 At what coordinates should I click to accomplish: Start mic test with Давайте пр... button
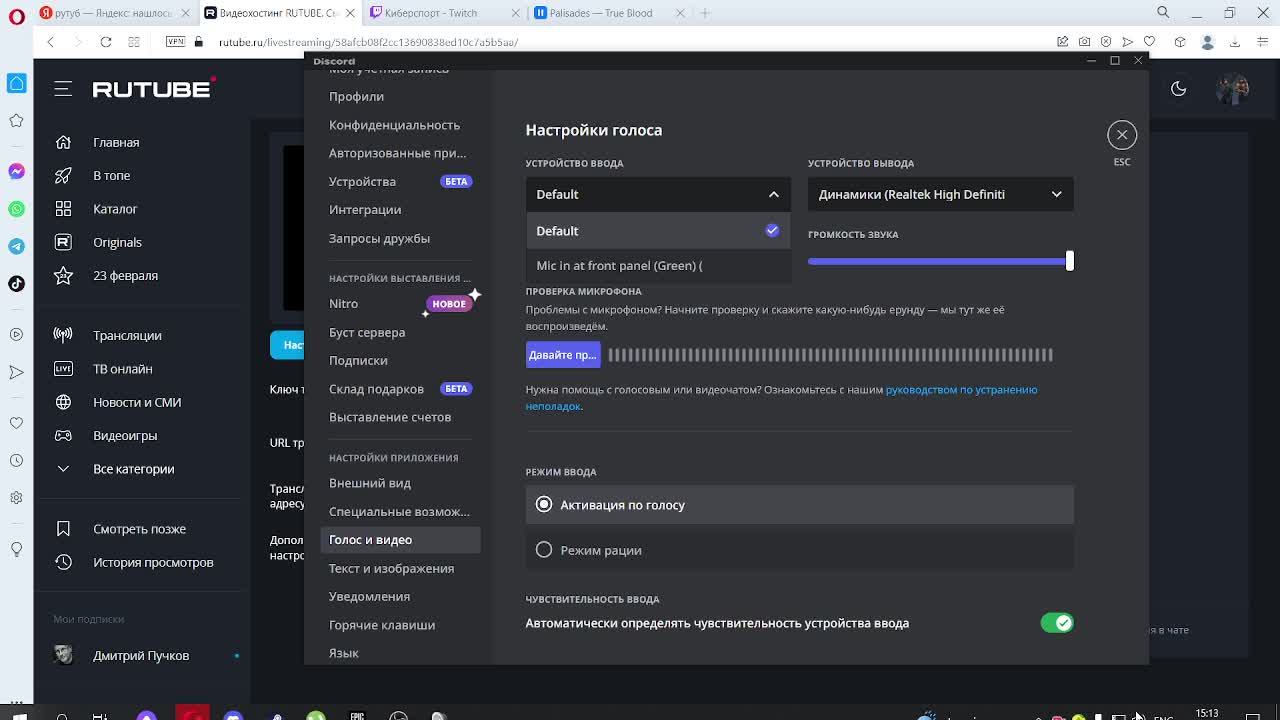click(563, 355)
